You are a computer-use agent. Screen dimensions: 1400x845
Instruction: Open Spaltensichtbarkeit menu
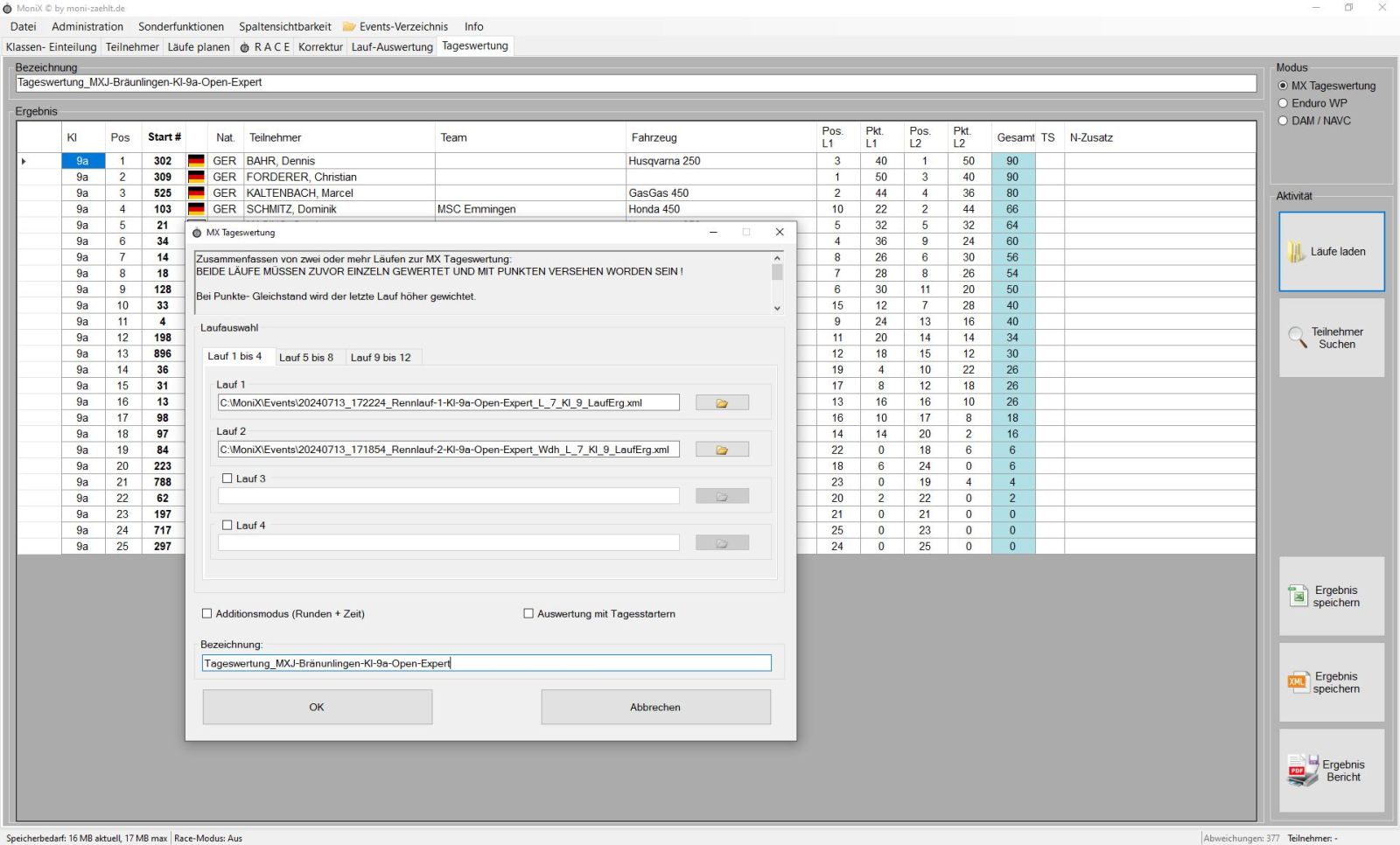coord(285,27)
